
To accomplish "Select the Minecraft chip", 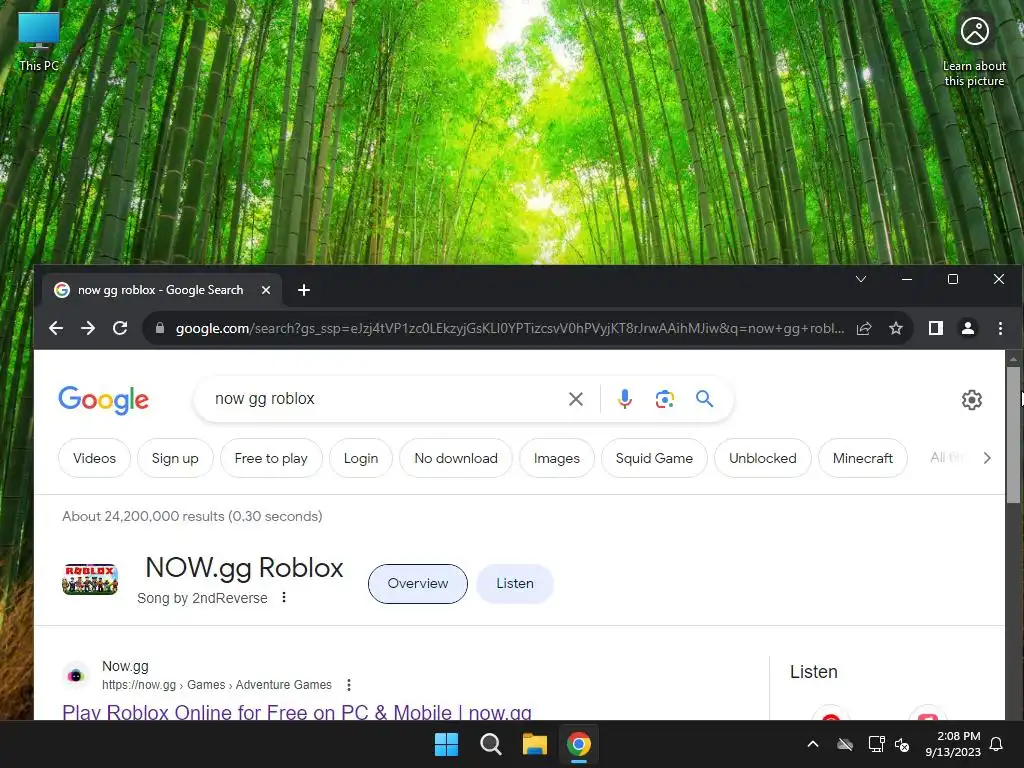I will [862, 458].
